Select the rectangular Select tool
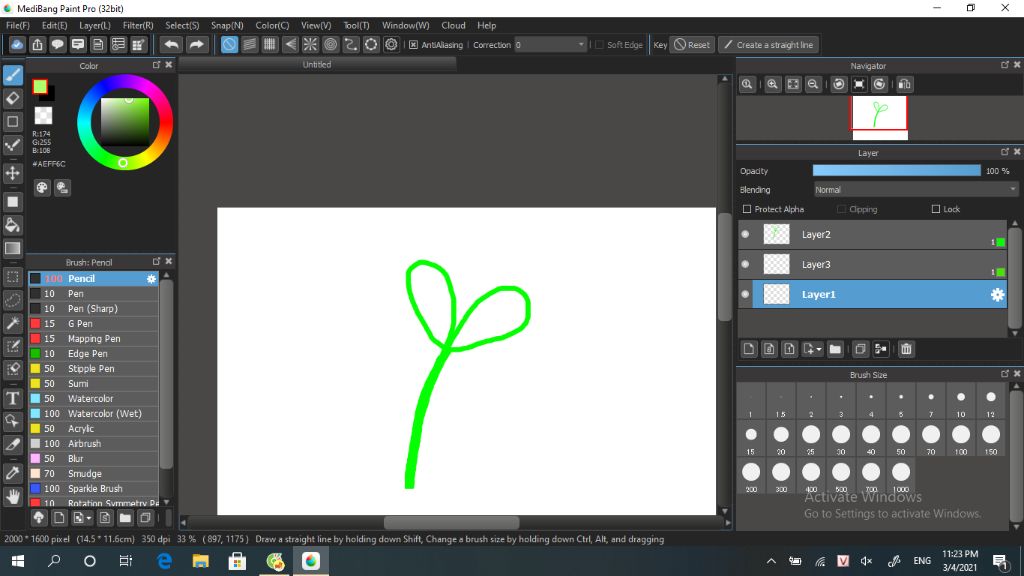Viewport: 1024px width, 576px height. pyautogui.click(x=12, y=277)
